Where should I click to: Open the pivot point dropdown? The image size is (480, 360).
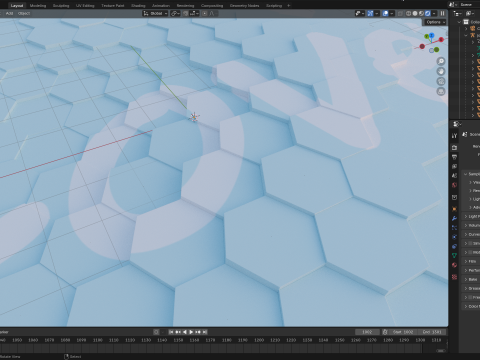tap(175, 13)
